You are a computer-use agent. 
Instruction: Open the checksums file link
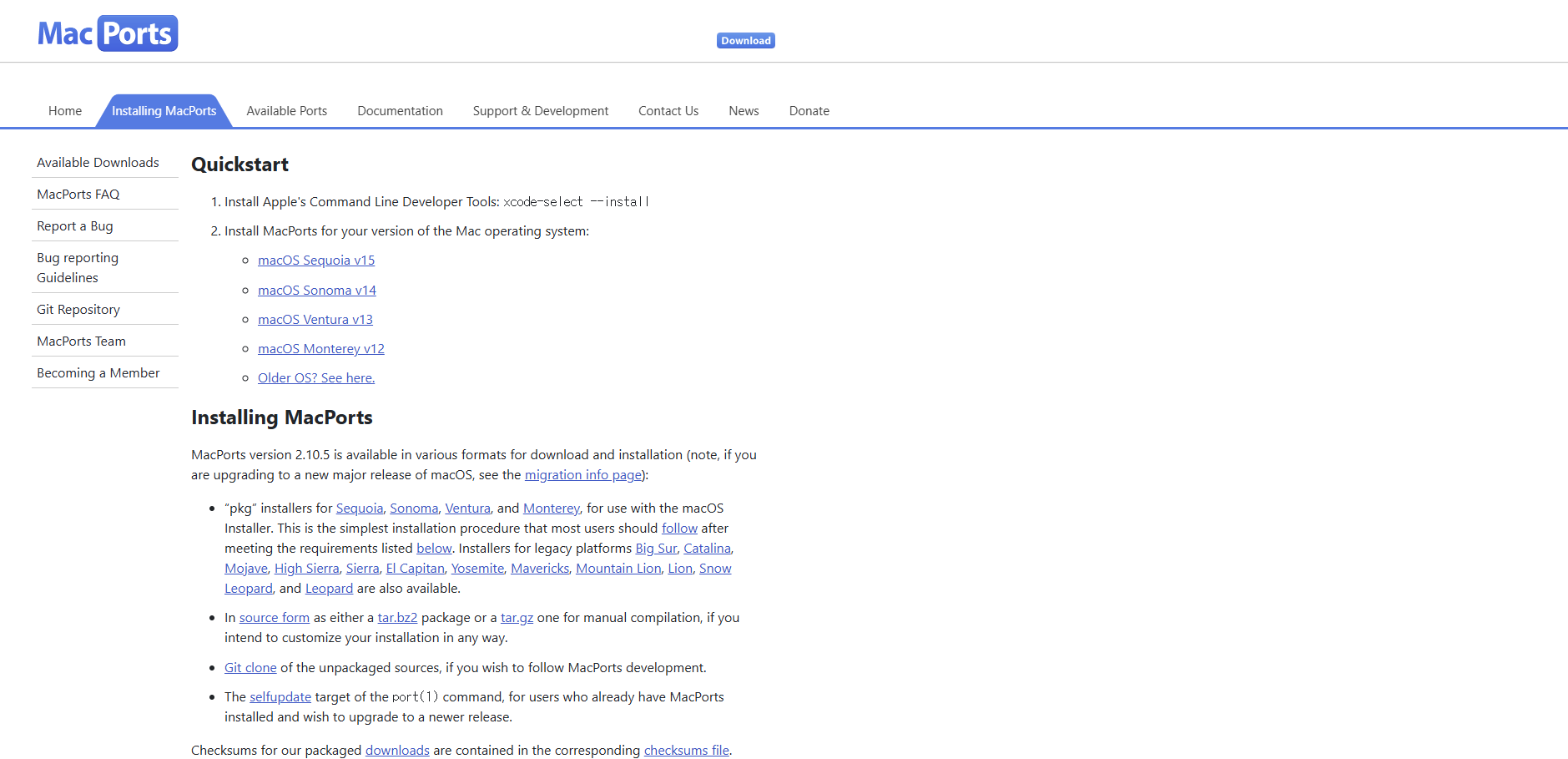[687, 751]
